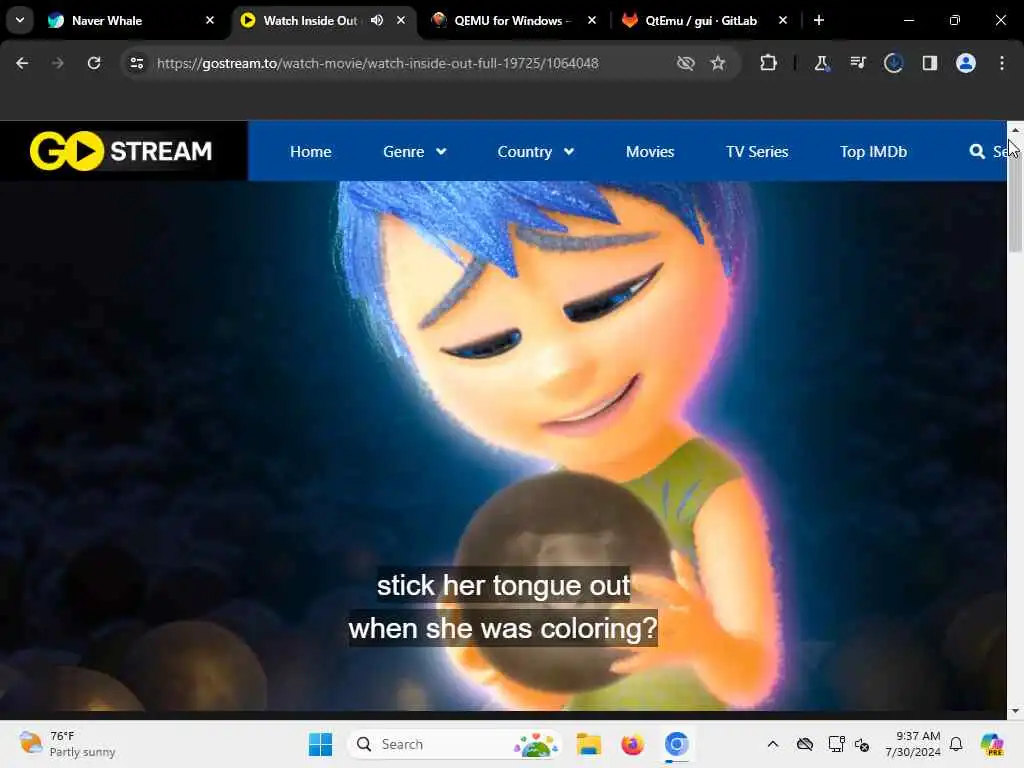
Task: Click the GoStream logo
Action: [x=121, y=151]
